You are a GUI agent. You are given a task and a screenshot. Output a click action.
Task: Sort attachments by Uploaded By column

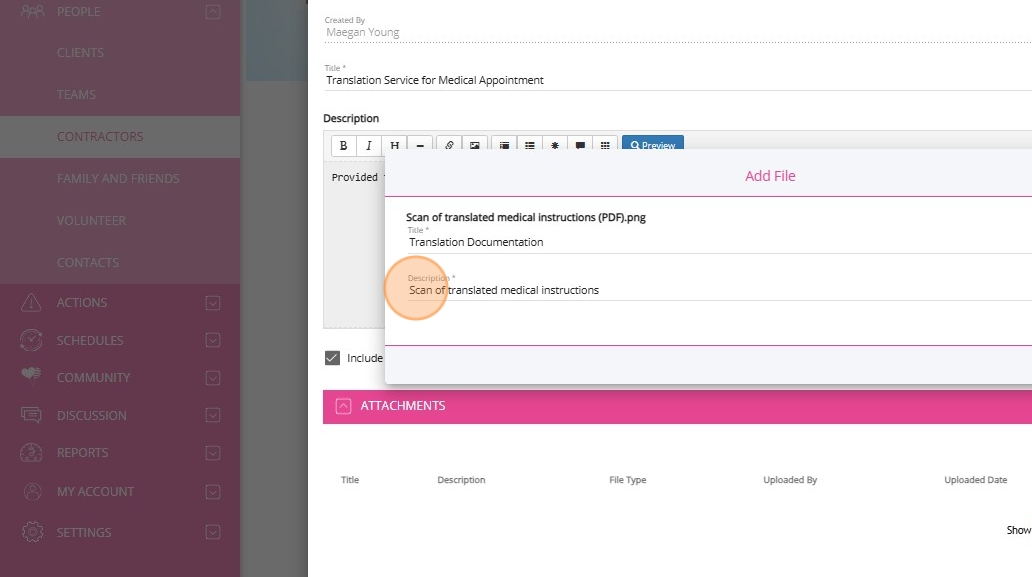click(790, 480)
